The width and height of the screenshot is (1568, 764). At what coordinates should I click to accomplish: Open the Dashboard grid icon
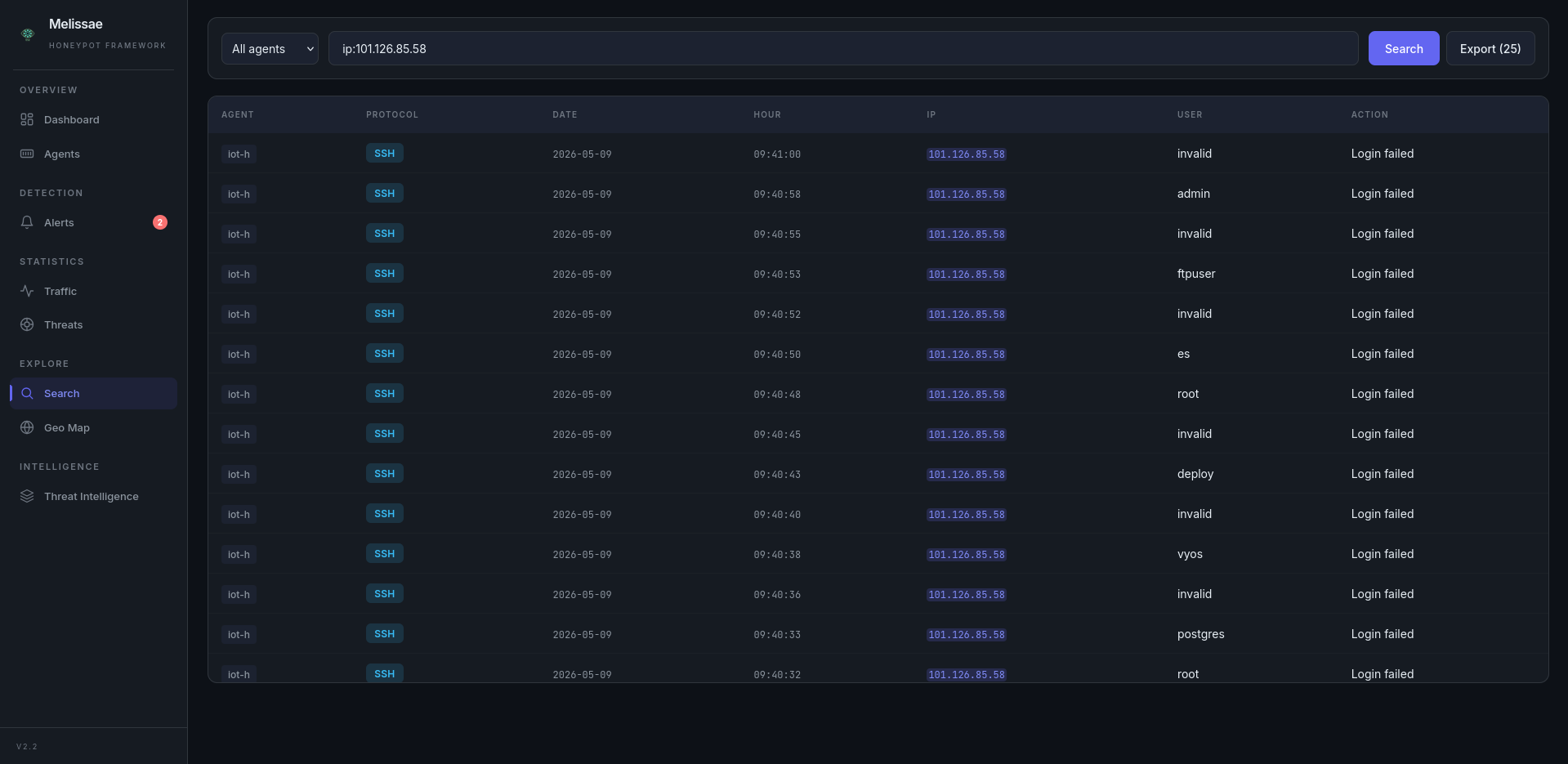click(27, 119)
